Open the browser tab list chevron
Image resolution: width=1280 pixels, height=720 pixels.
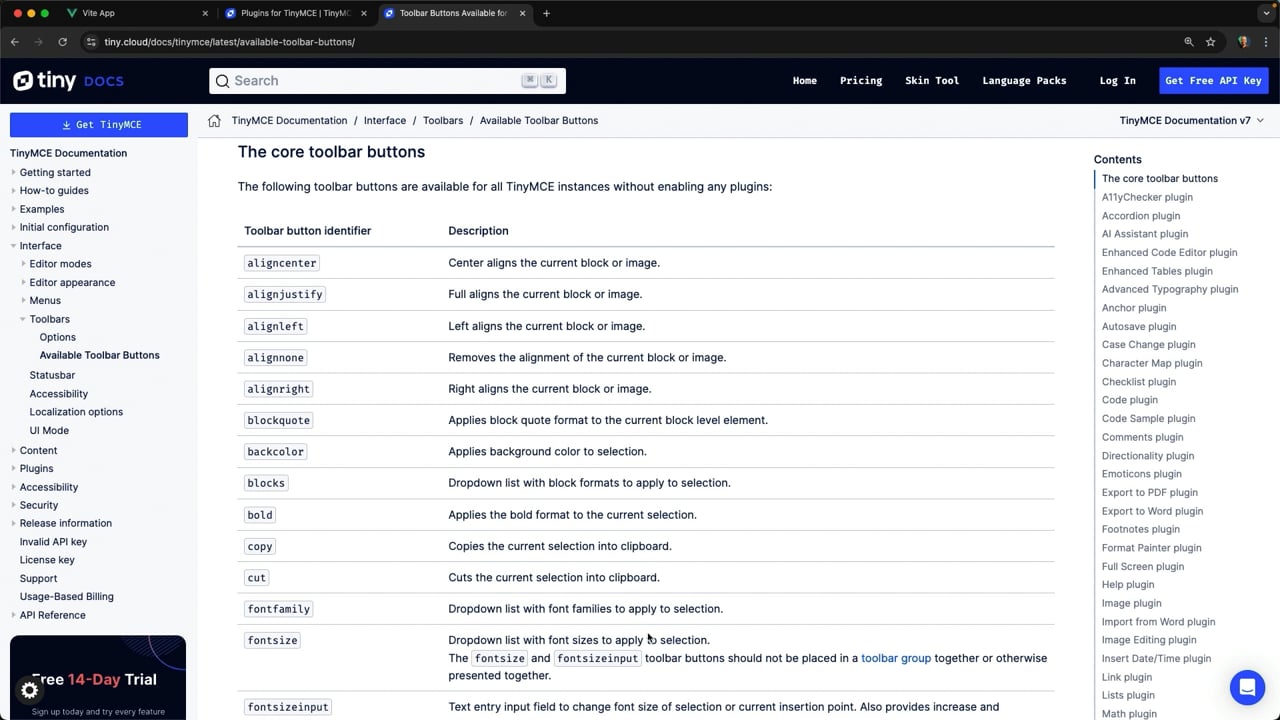click(x=1266, y=13)
